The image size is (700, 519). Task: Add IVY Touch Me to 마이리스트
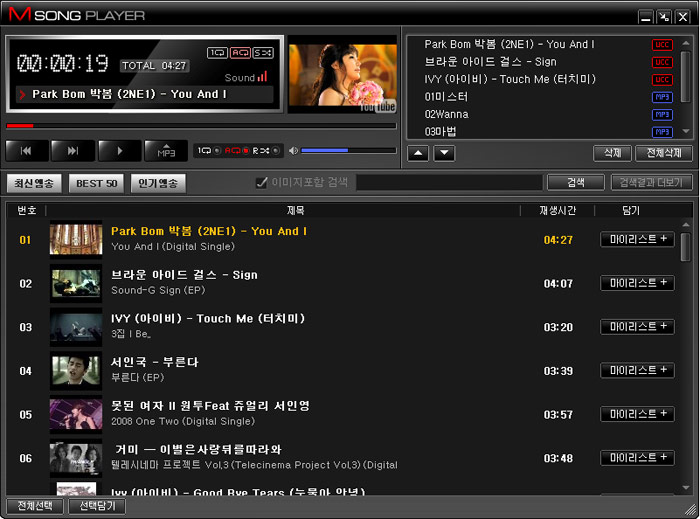tap(638, 327)
